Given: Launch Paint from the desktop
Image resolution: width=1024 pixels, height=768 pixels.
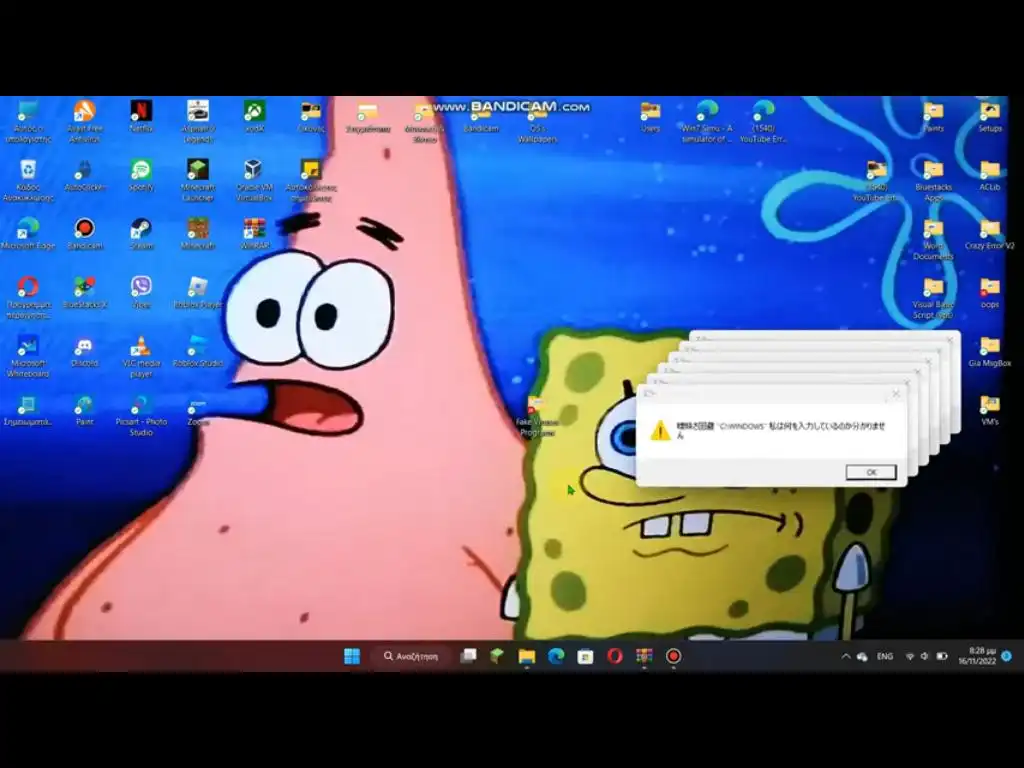Looking at the screenshot, I should click(85, 410).
